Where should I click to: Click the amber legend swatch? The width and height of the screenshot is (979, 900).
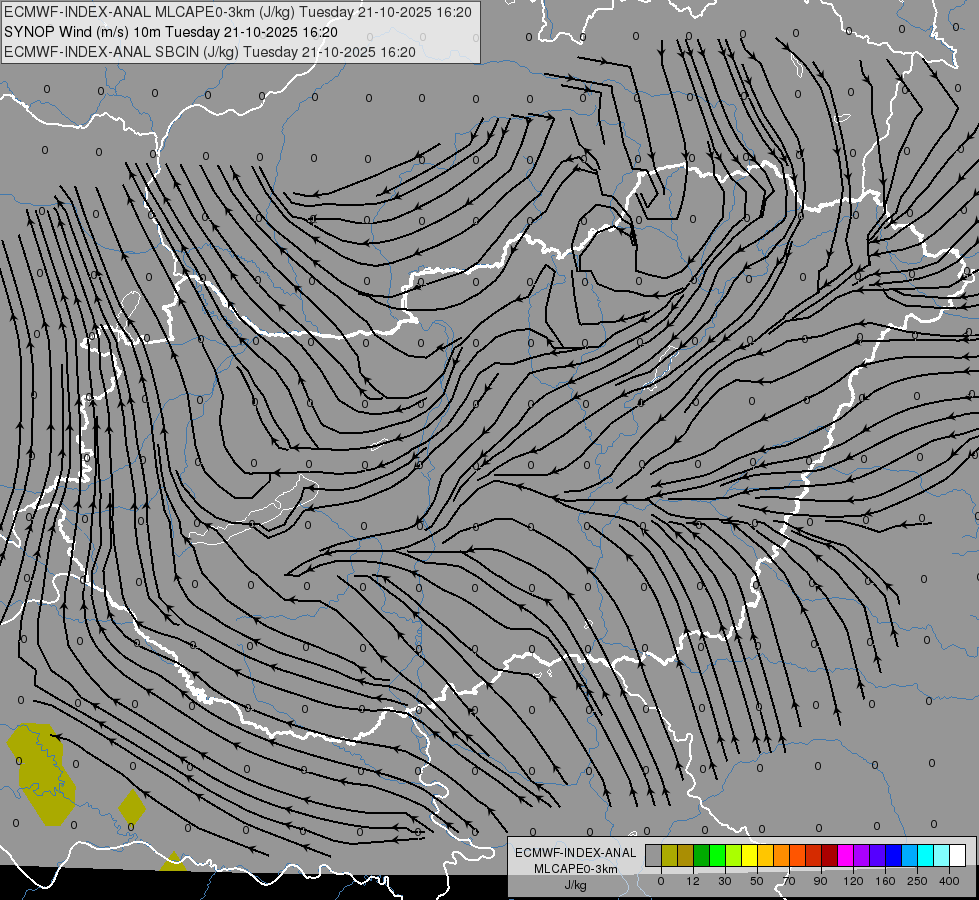765,855
